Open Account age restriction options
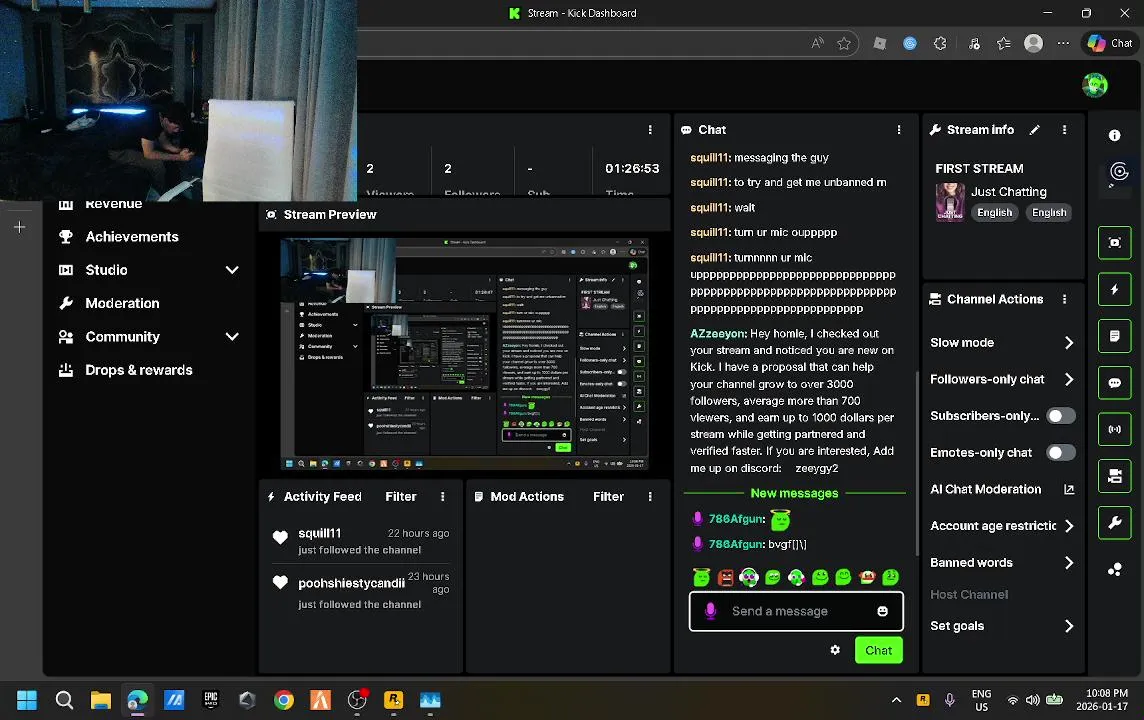Image resolution: width=1144 pixels, height=720 pixels. point(1002,526)
